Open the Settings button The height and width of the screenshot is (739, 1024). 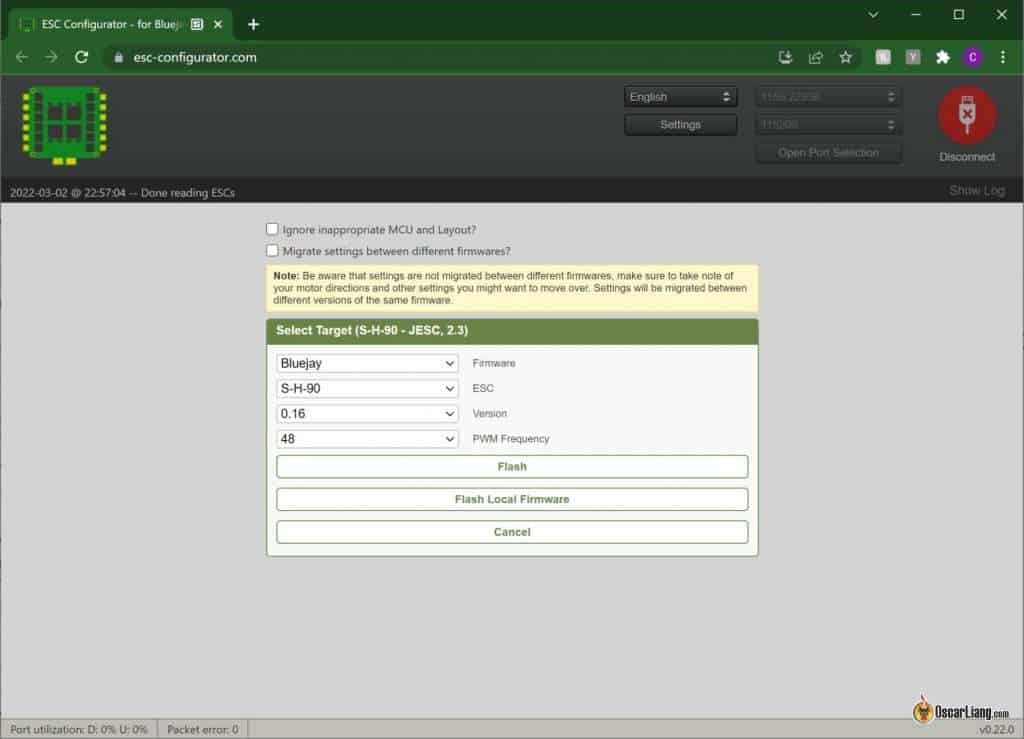[x=680, y=124]
